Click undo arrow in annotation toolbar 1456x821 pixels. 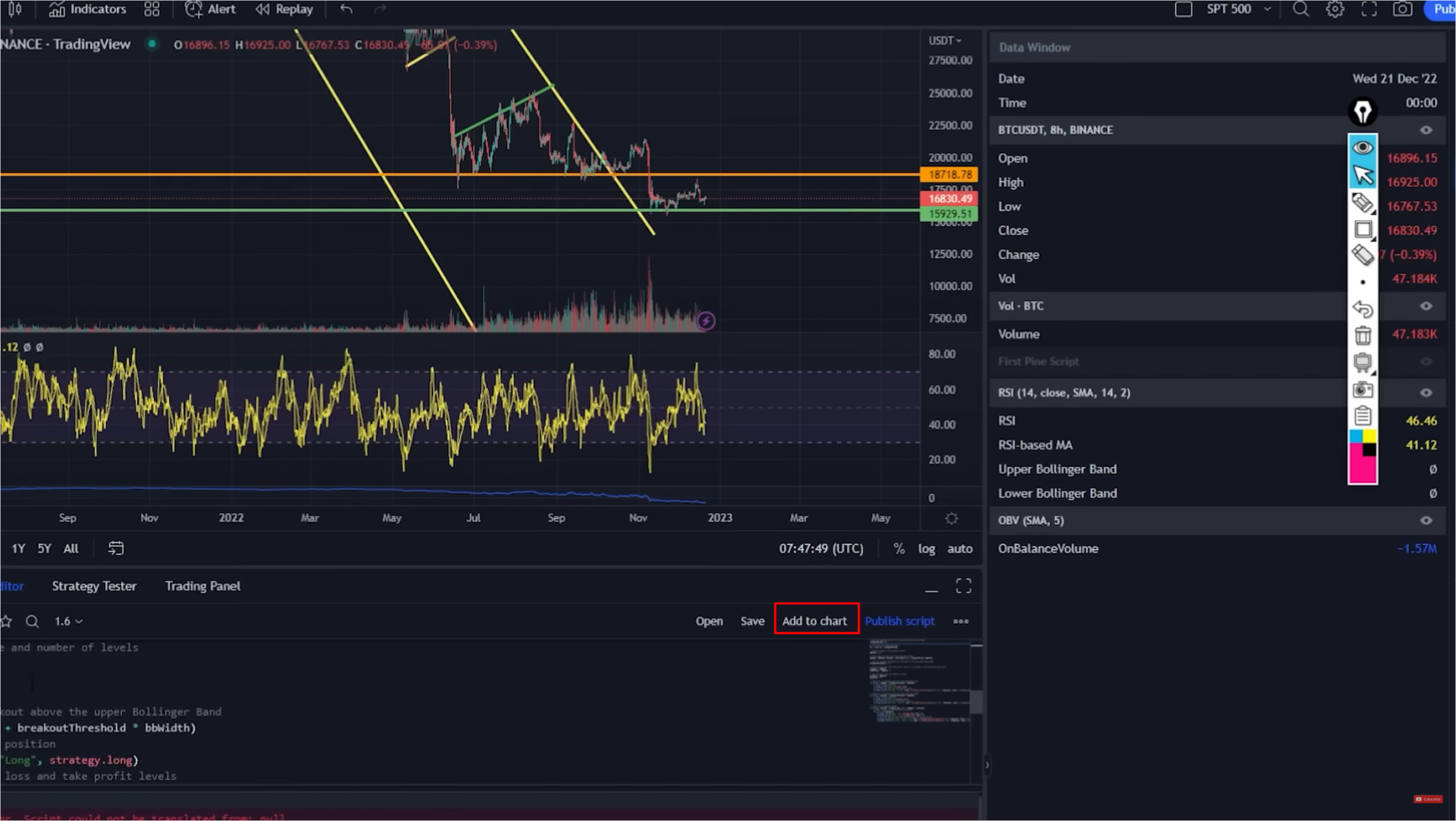click(x=1362, y=309)
